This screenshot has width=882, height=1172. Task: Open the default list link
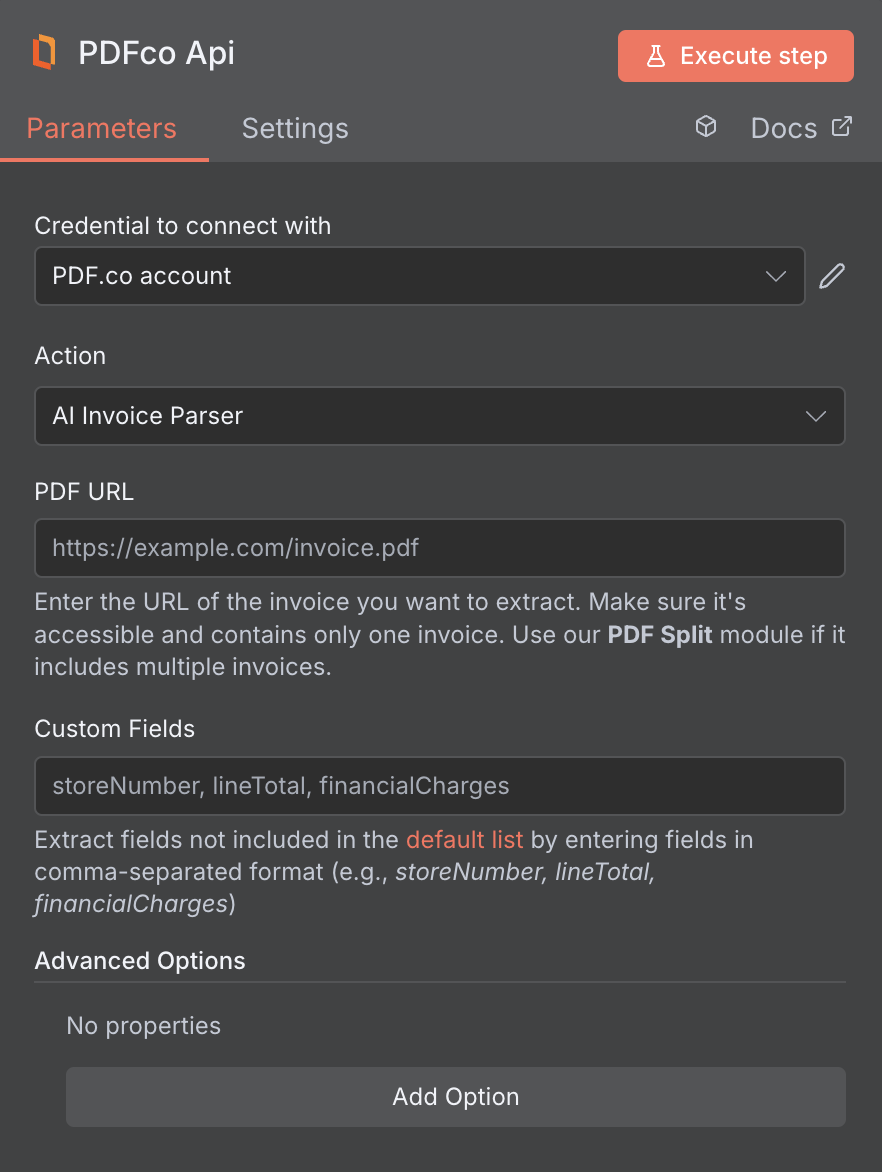point(464,840)
